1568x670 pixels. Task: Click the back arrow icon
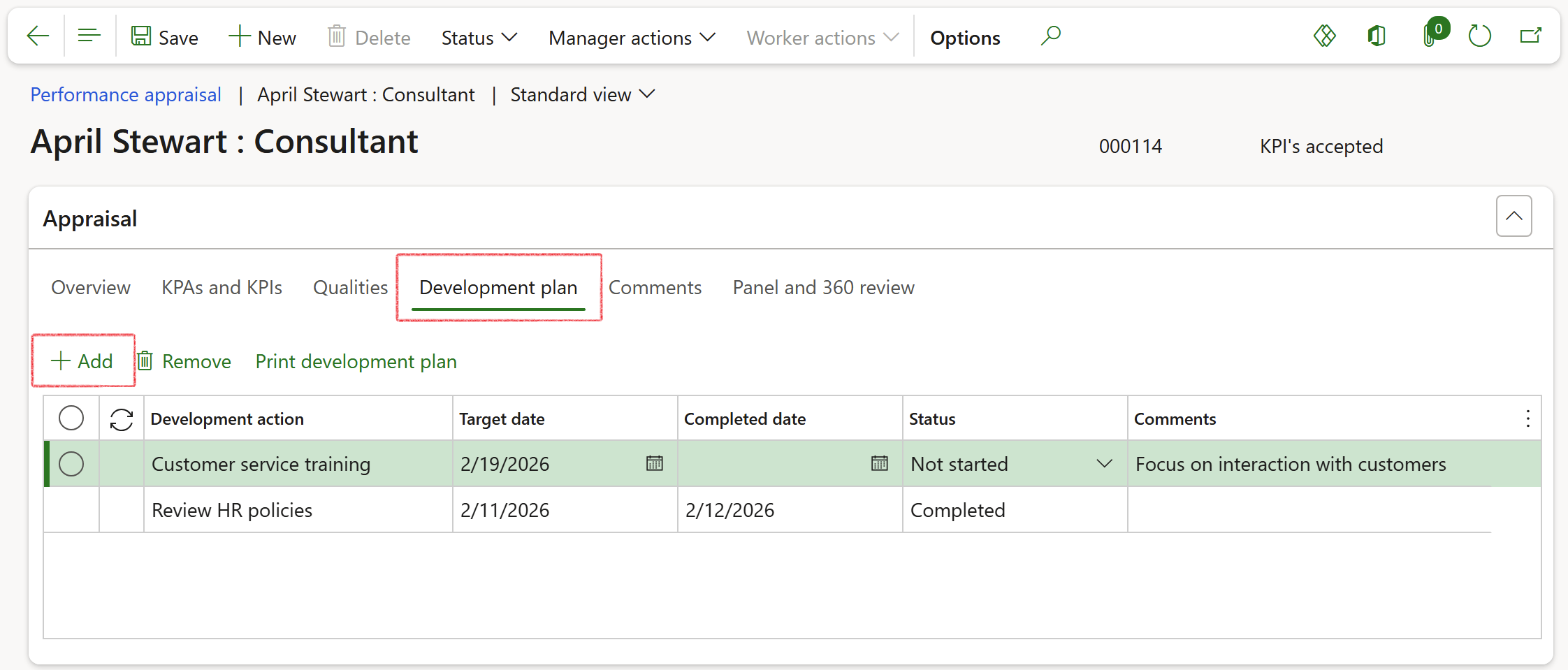[38, 36]
